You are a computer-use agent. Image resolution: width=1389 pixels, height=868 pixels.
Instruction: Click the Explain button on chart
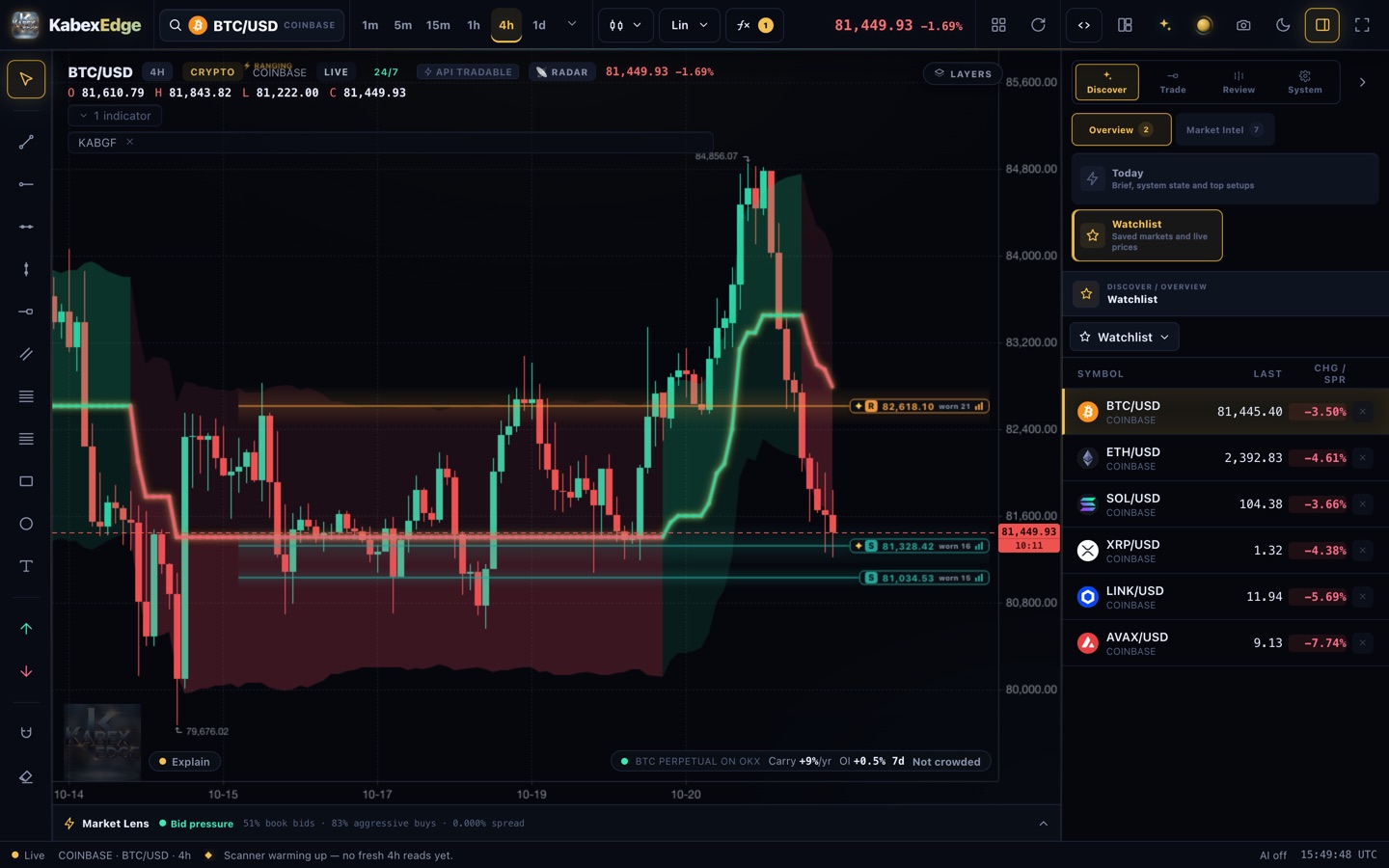pos(184,762)
